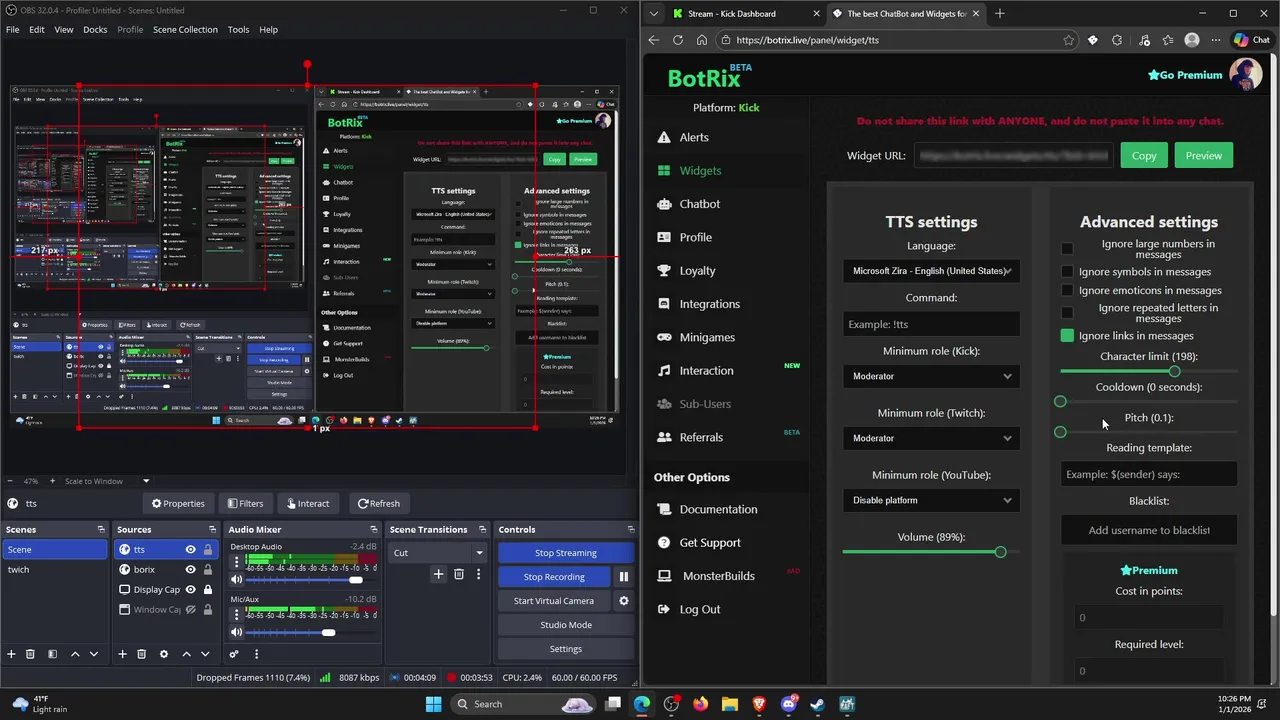
Task: Refresh the browser page
Action: click(x=678, y=40)
